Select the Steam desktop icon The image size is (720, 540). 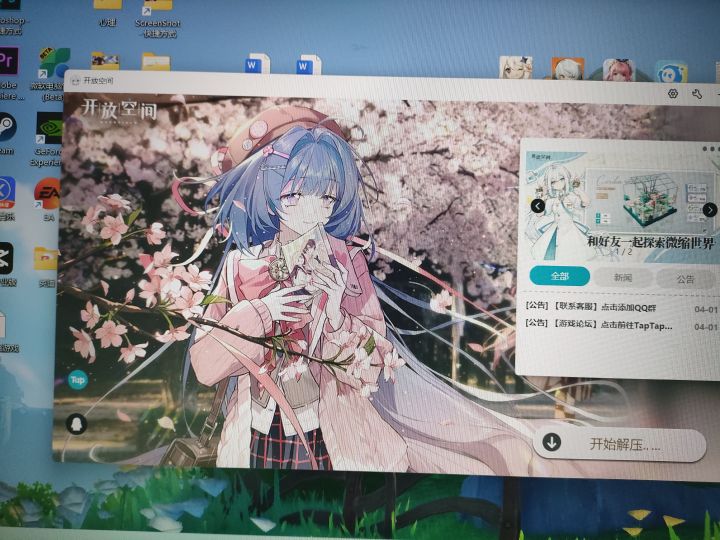[x=7, y=133]
